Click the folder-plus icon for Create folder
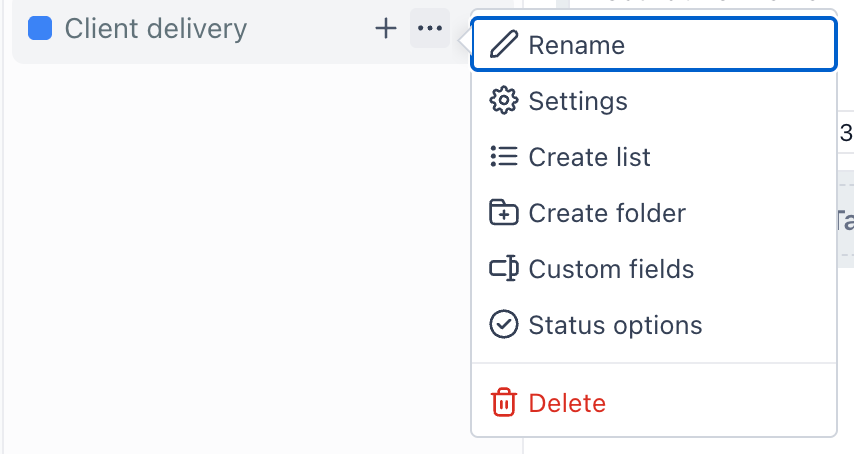 [x=504, y=213]
